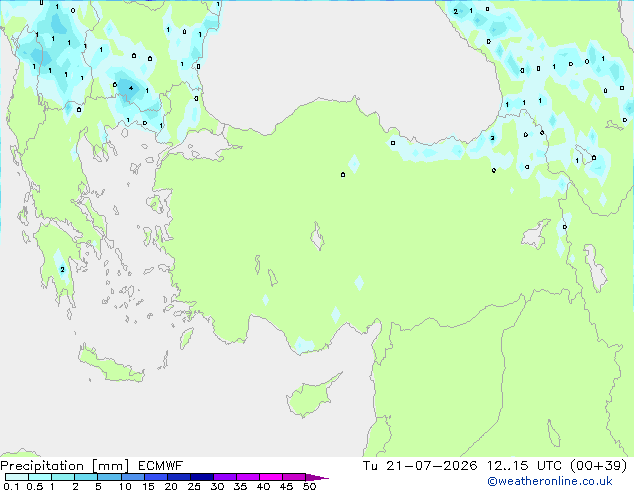Screen dimensions: 634x490
Task: Click the '12..15 UTC' time label
Action: (524, 466)
